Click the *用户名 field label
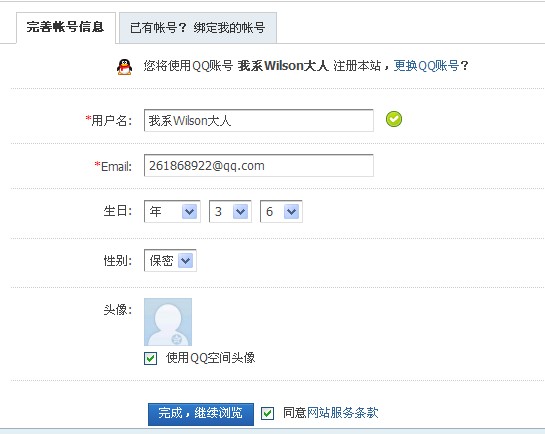Screen dimensions: 545x434 coord(108,121)
